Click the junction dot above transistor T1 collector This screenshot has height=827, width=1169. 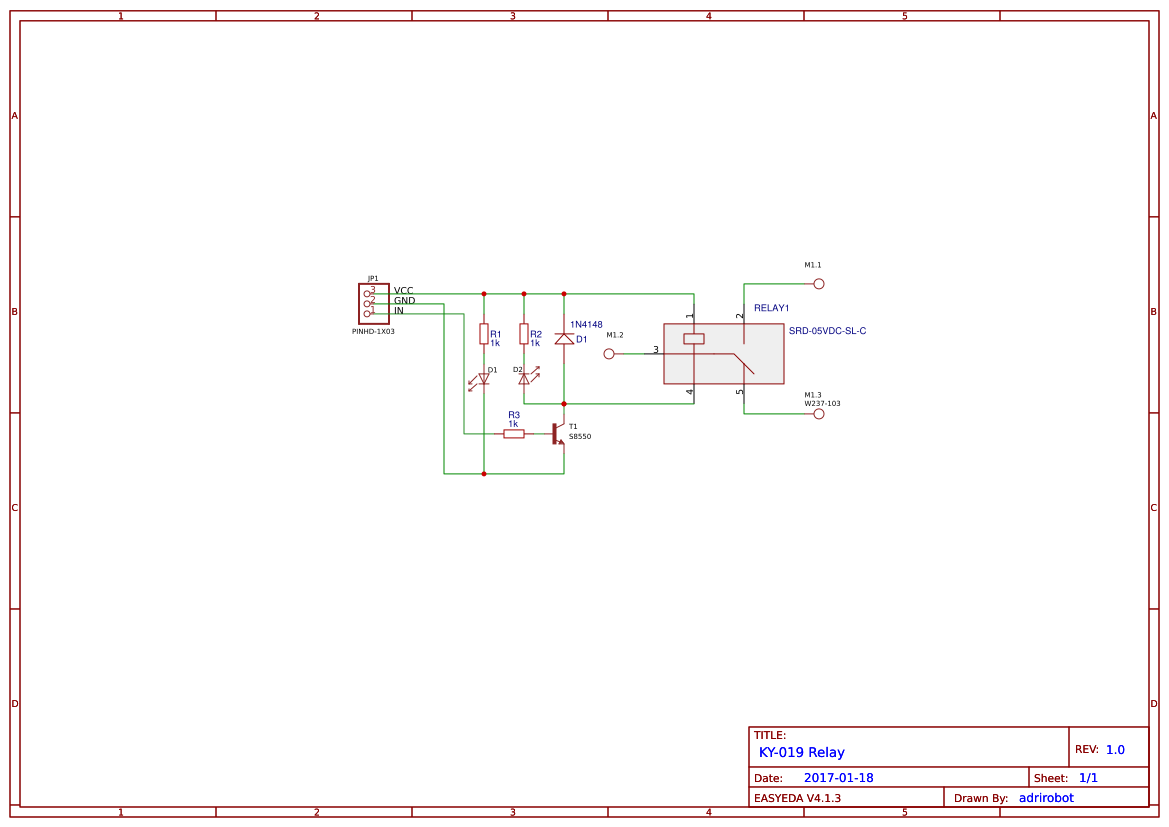564,404
